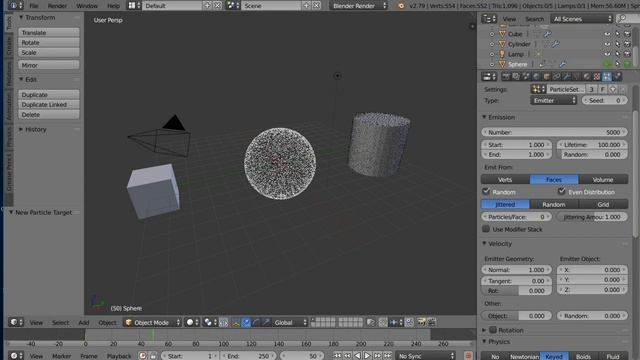This screenshot has height=360, width=640.
Task: Click the timeline record button
Action: [x=468, y=356]
